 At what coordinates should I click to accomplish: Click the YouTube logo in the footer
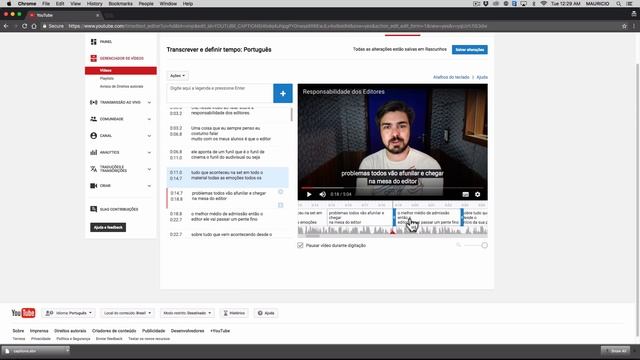23,313
